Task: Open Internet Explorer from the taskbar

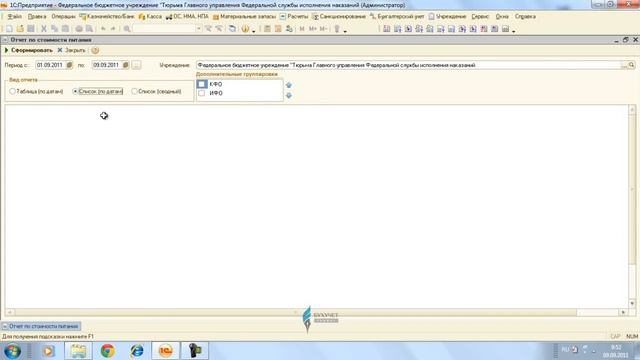Action: click(136, 351)
